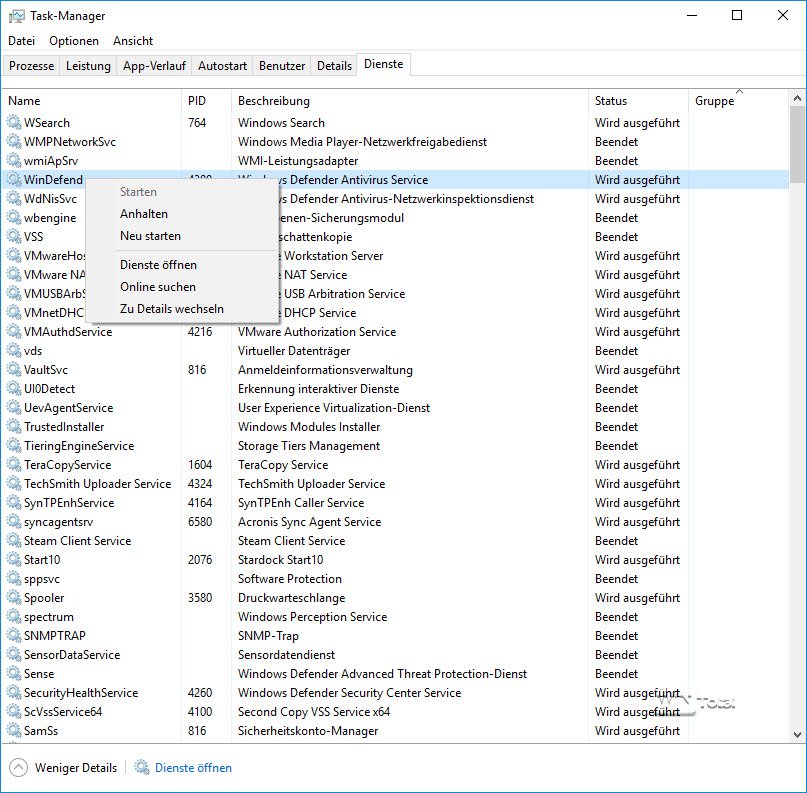Click Online suchen context menu entry
Screen dimensions: 807x793
point(158,287)
